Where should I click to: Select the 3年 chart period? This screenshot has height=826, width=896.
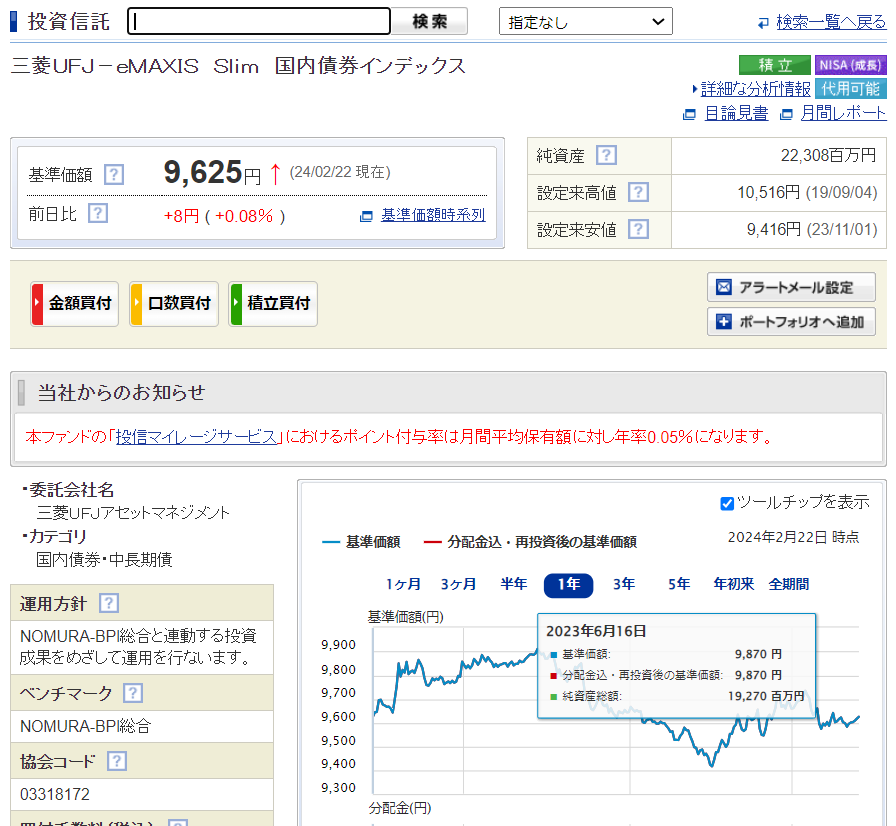tap(624, 584)
